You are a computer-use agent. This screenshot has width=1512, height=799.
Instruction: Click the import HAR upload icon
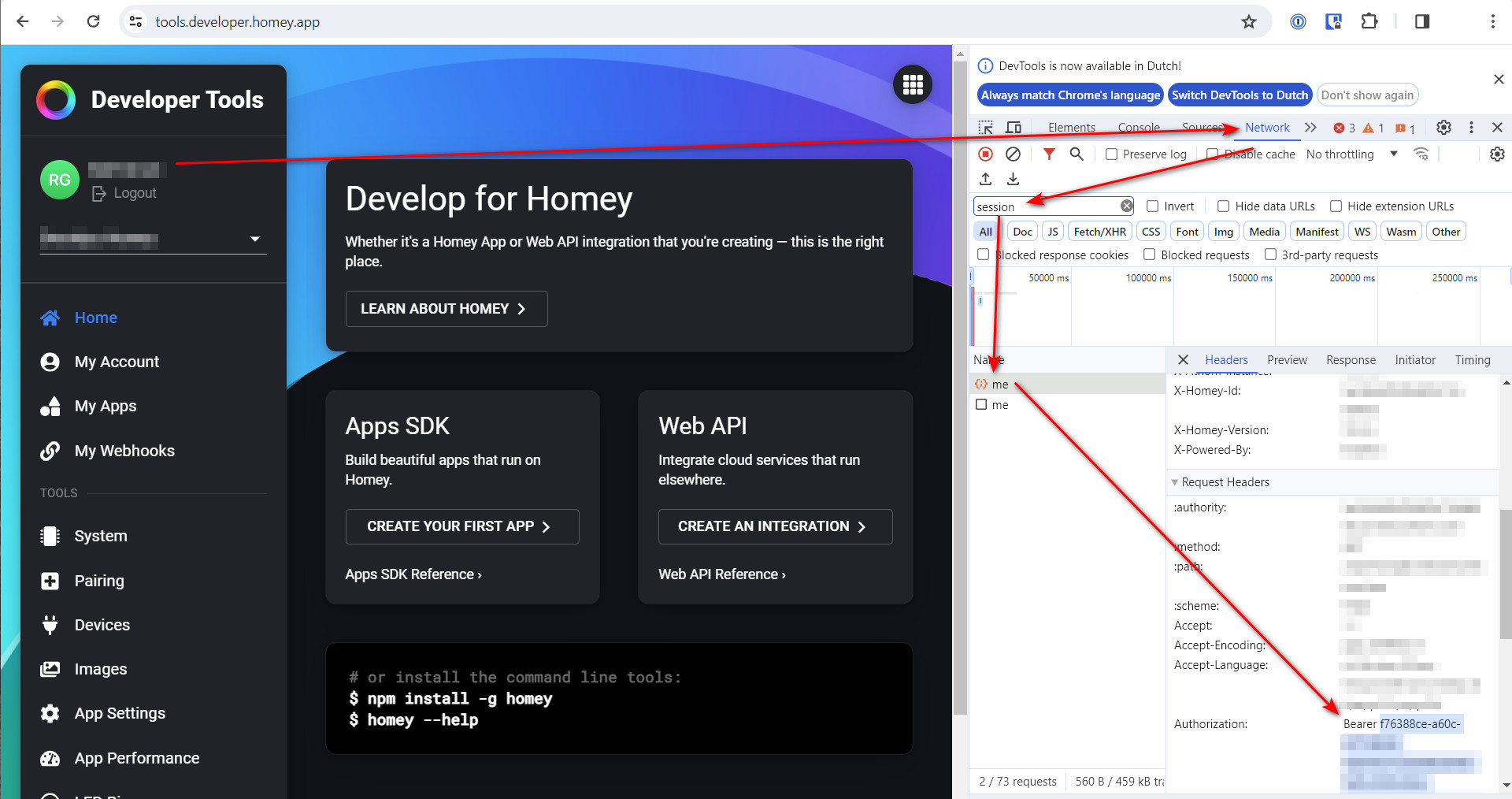tap(985, 179)
